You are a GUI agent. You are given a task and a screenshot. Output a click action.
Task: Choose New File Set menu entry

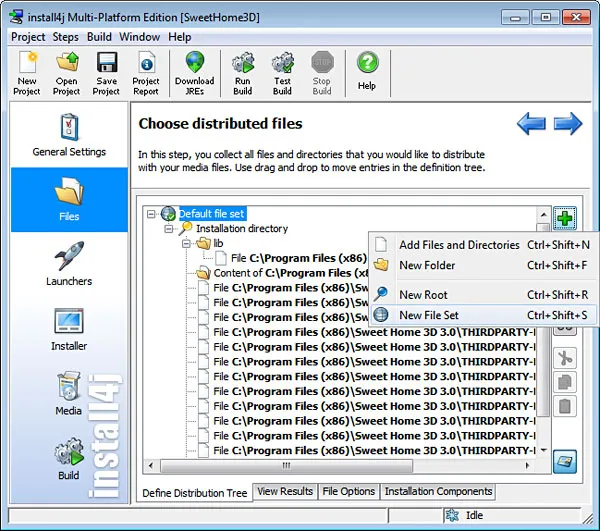(483, 315)
